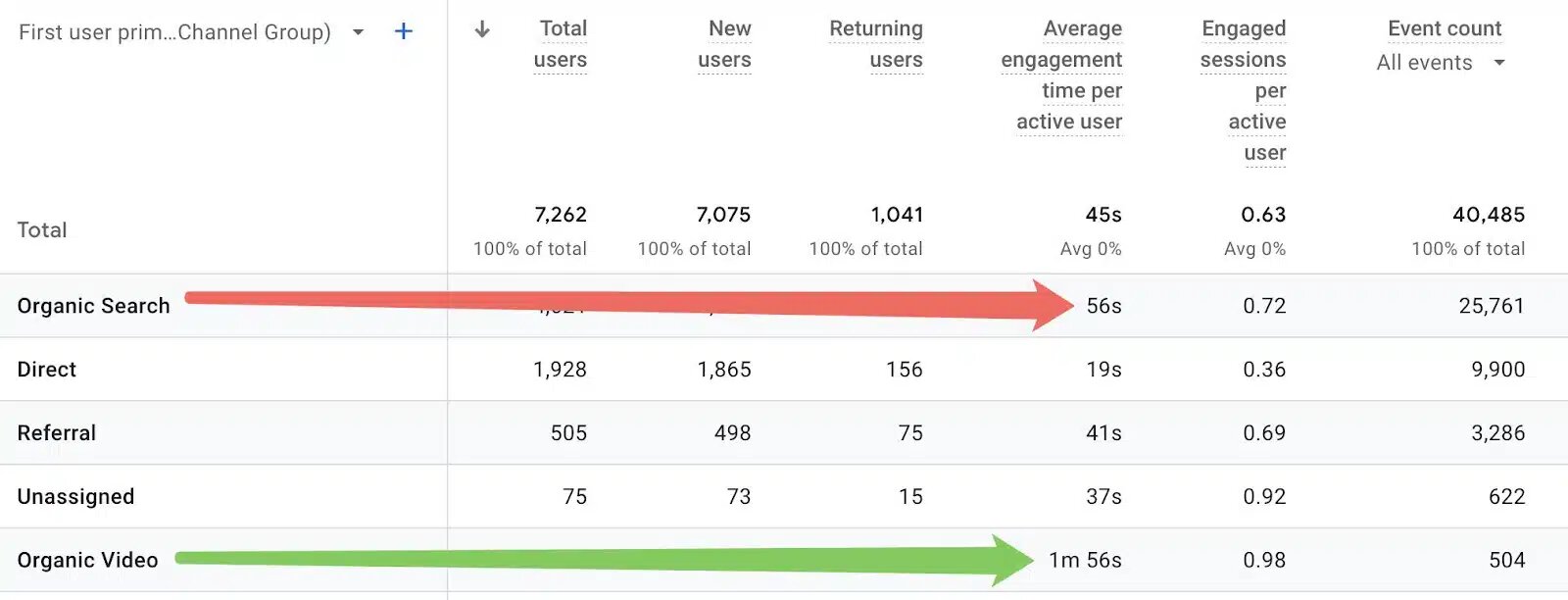Click the total event count 40,485
The width and height of the screenshot is (1568, 600).
point(1489,215)
